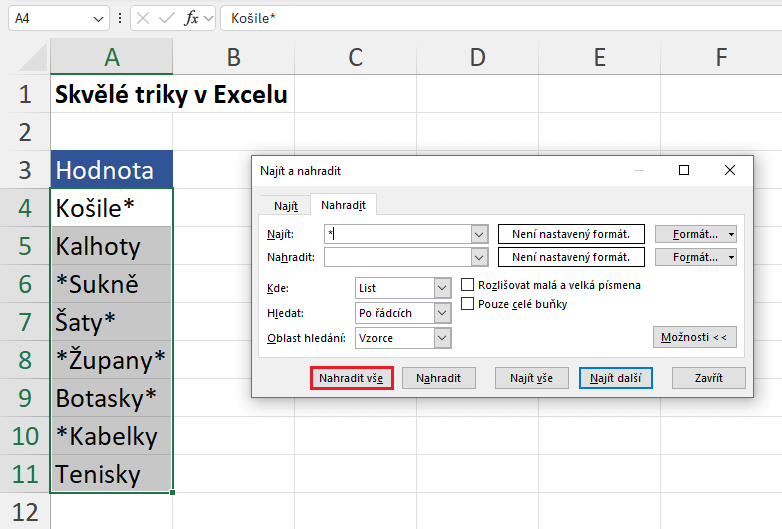Select the Nahradit tab

coord(342,205)
